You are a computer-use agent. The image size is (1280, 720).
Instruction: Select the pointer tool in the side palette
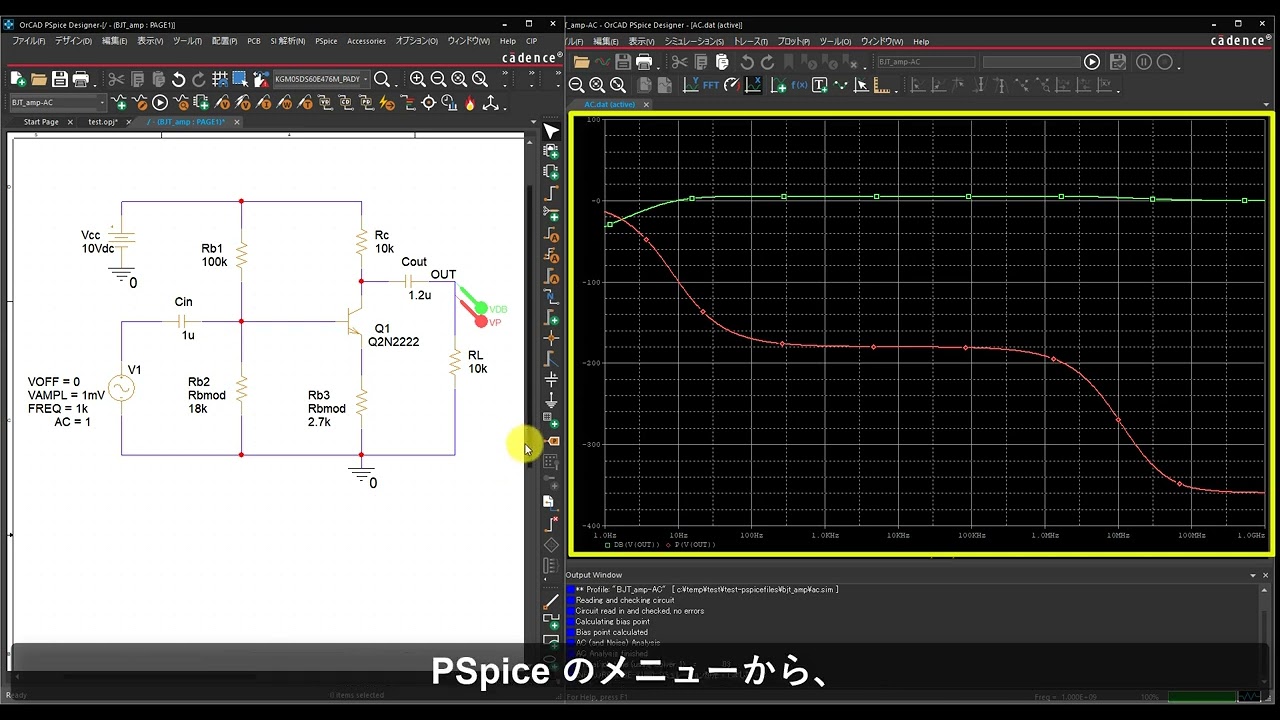point(551,132)
